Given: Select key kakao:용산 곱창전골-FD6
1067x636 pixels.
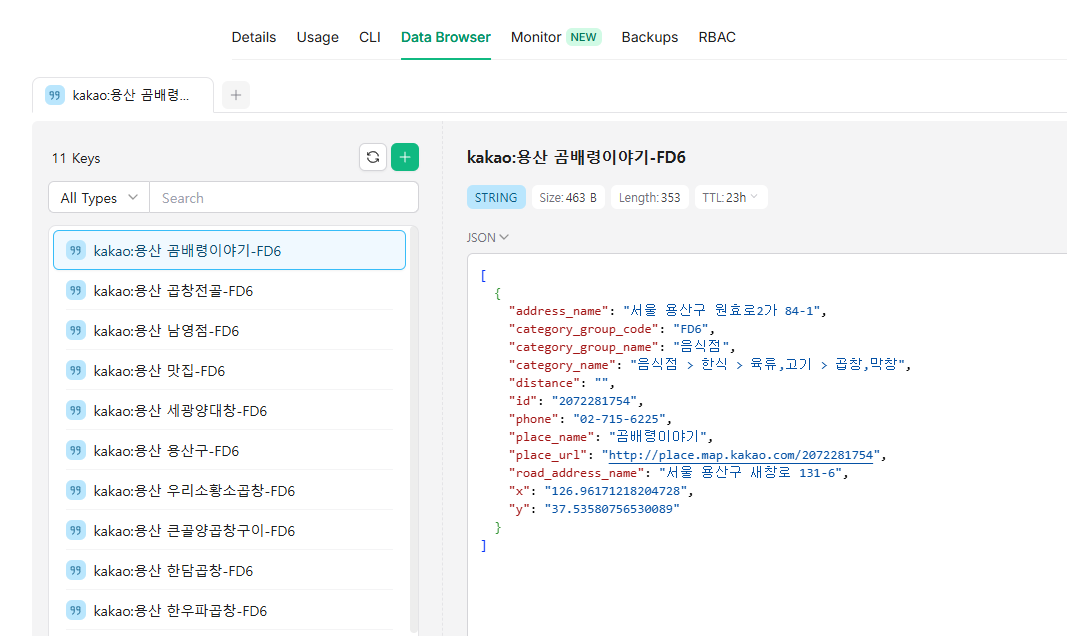Looking at the screenshot, I should (x=229, y=290).
